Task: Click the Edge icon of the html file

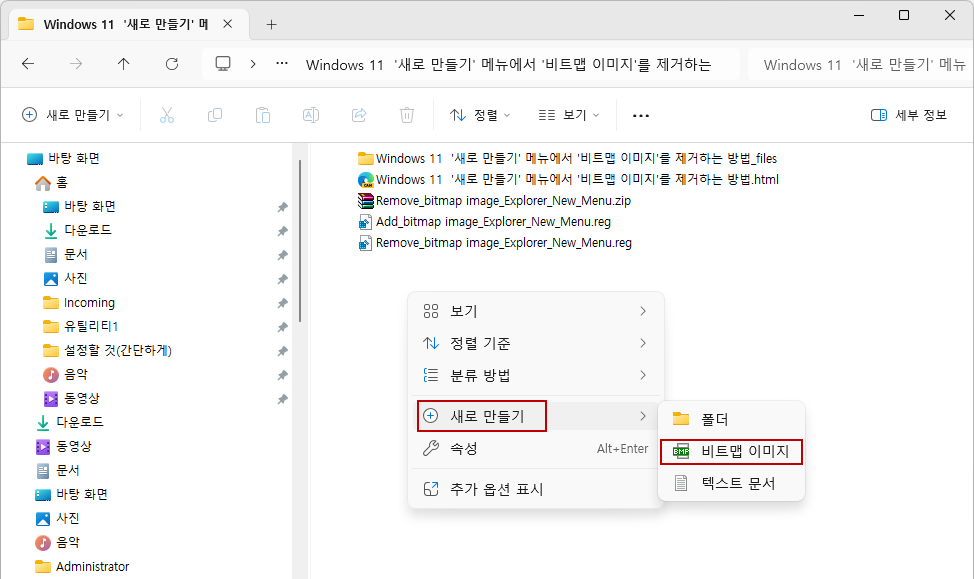Action: pos(365,180)
